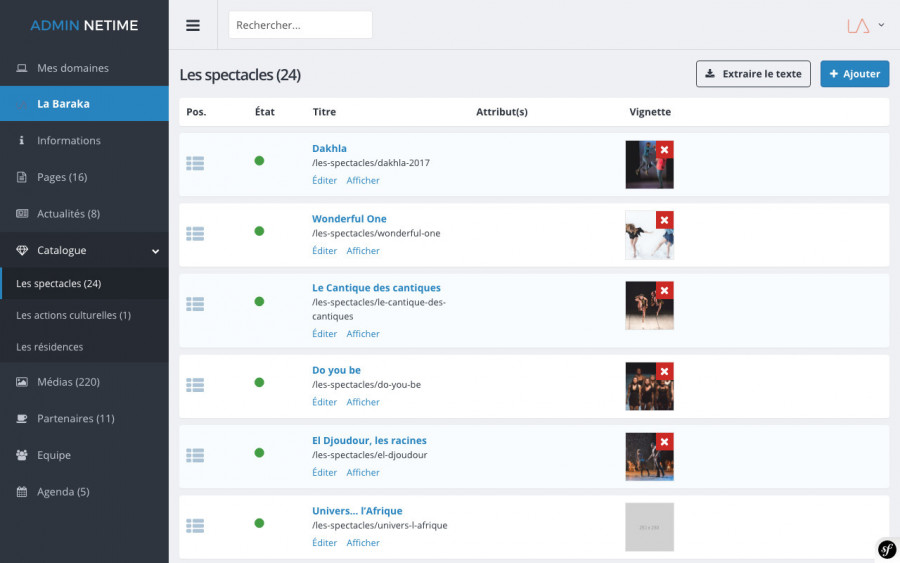Click the document icon beside Pages
The width and height of the screenshot is (900, 563).
pos(22,177)
